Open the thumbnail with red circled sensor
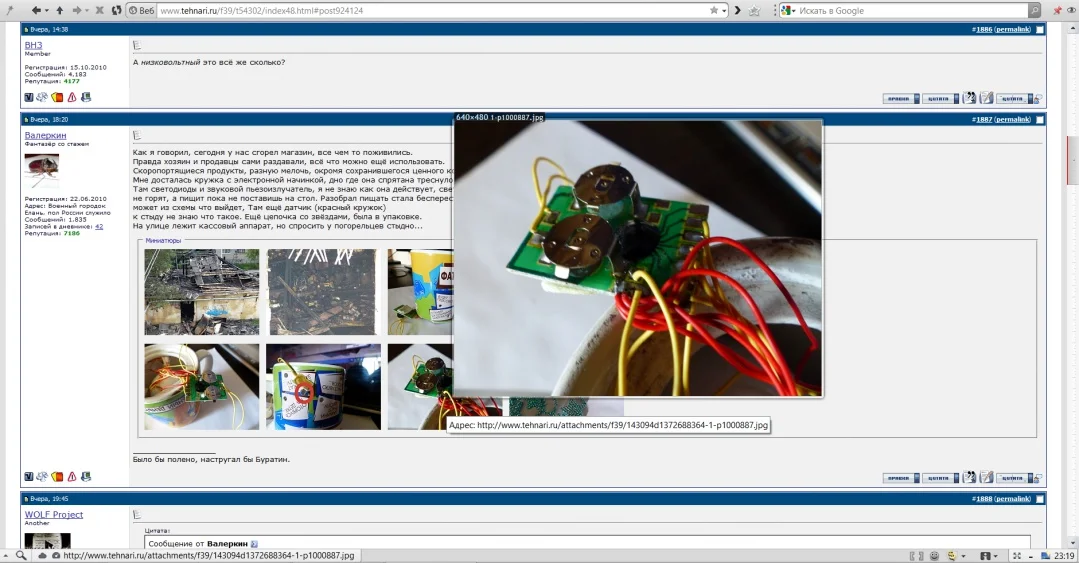Screen dimensions: 1079x563 click(x=323, y=387)
